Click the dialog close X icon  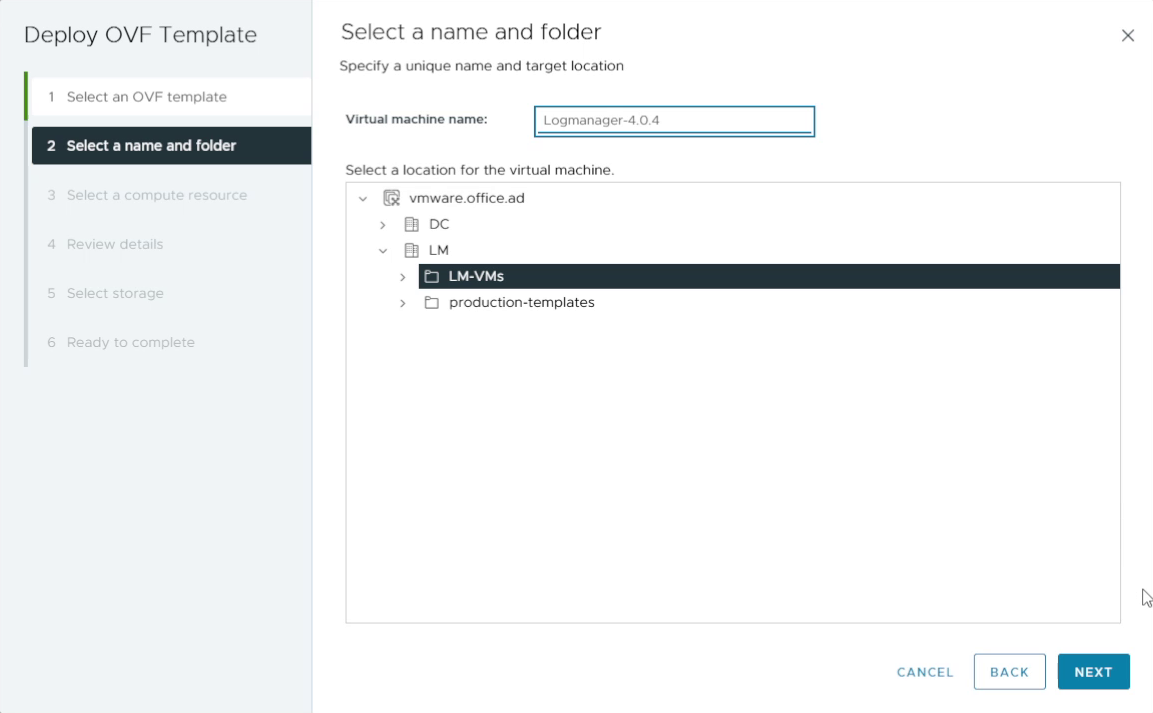[x=1128, y=35]
